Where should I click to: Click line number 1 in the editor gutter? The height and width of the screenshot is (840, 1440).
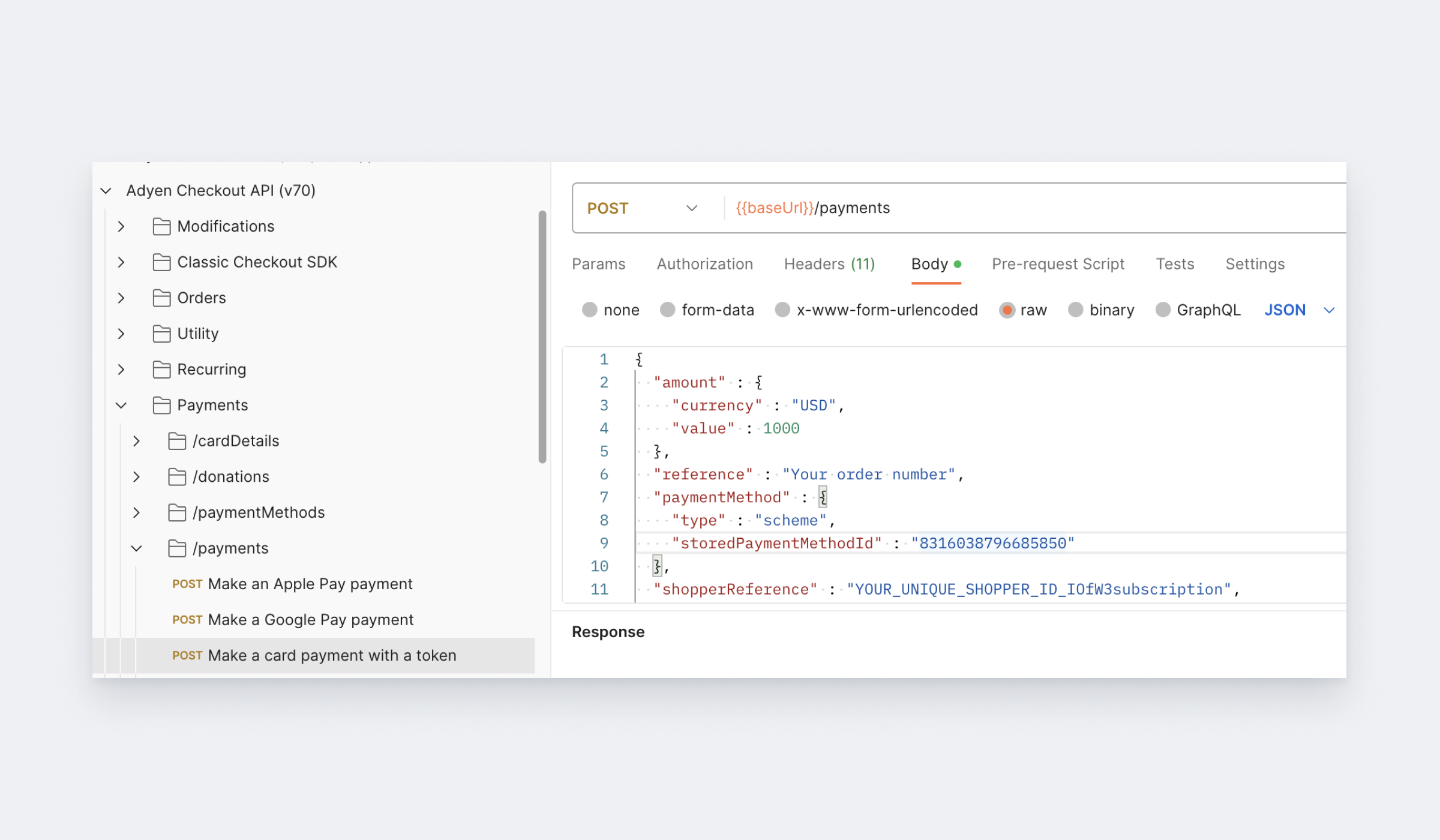coord(604,359)
